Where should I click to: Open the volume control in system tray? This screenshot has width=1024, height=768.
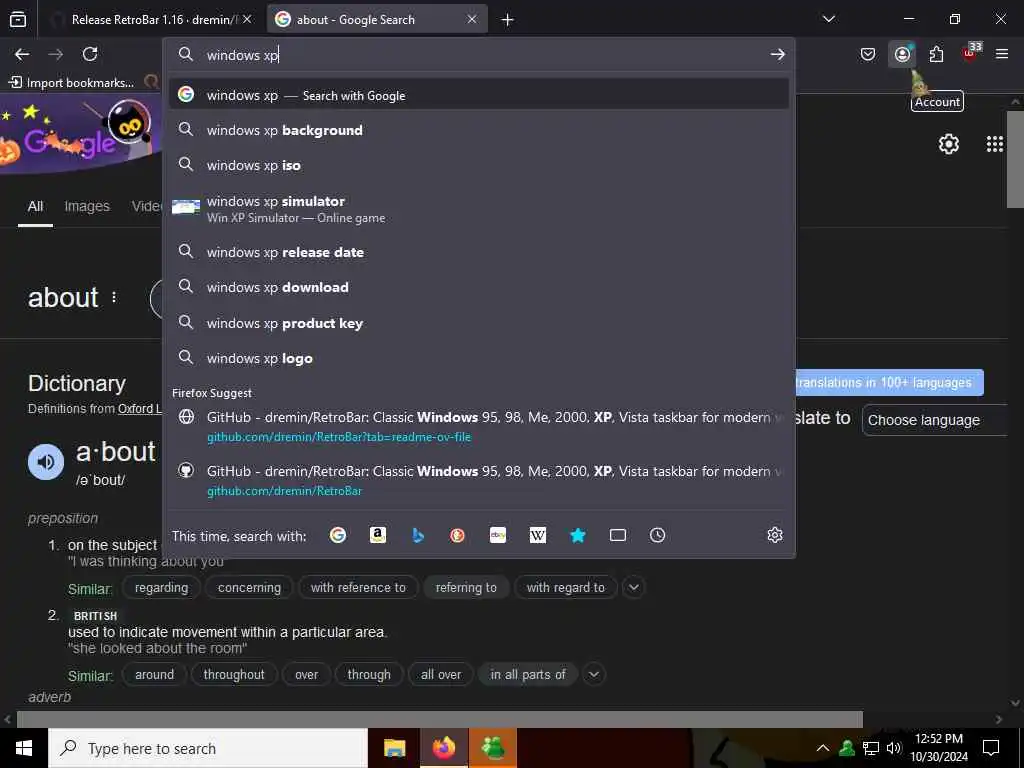894,748
